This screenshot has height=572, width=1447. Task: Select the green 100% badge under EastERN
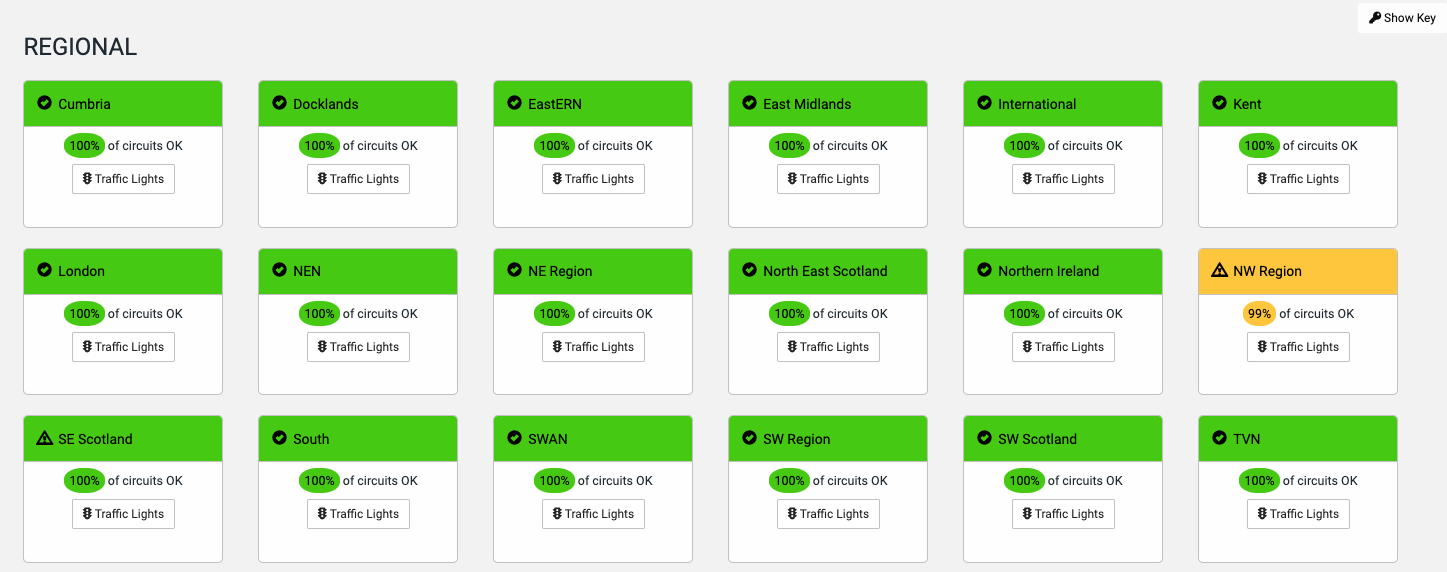point(554,146)
